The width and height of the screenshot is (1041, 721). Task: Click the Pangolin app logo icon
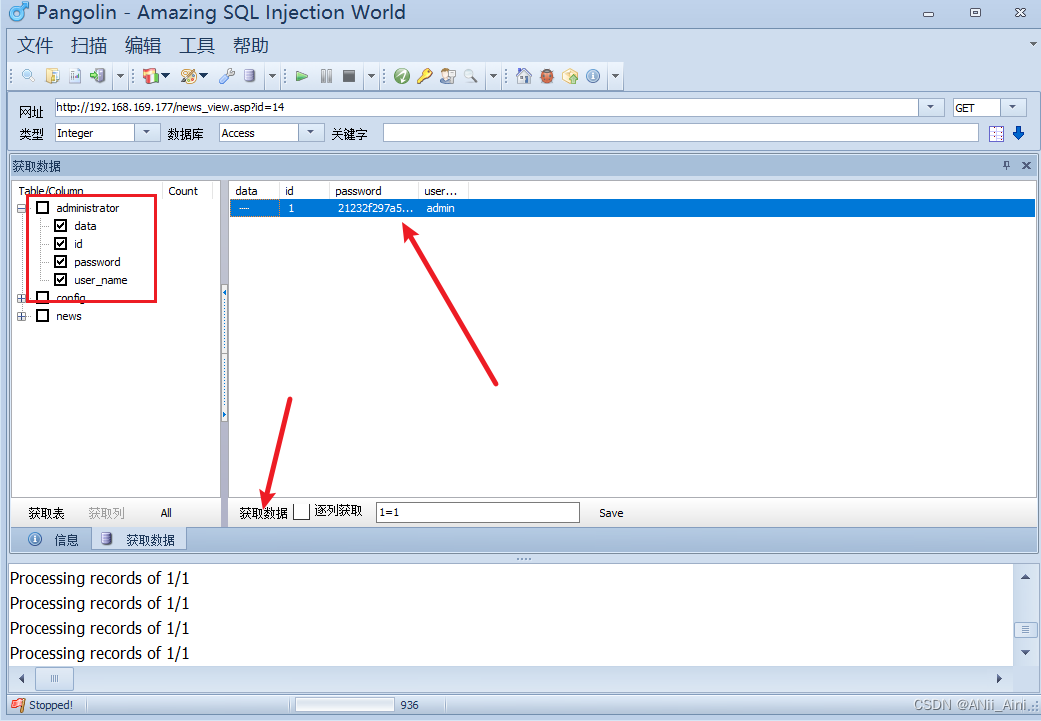coord(19,12)
